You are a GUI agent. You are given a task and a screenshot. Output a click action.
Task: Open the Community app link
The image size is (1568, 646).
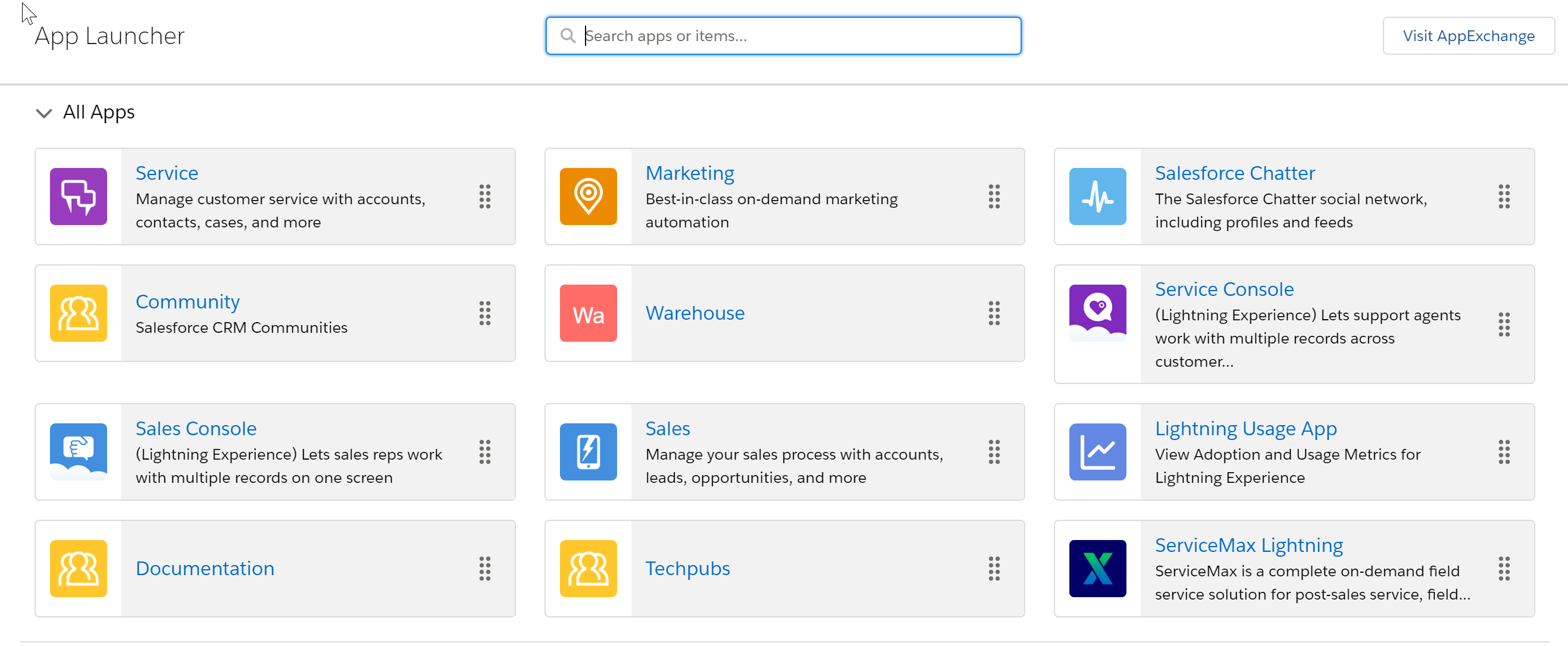pyautogui.click(x=187, y=302)
